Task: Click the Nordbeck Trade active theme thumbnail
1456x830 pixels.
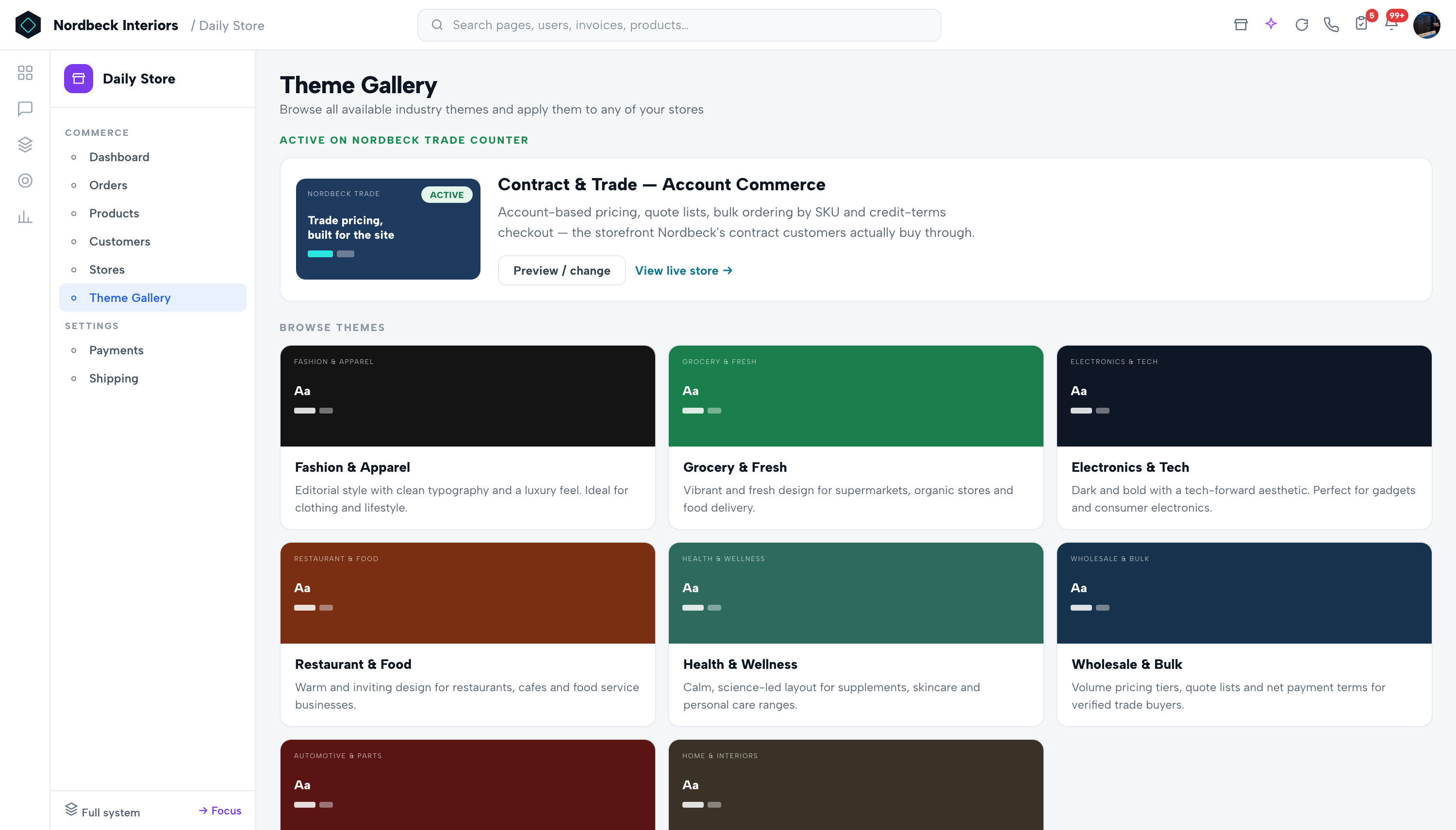Action: (x=388, y=229)
